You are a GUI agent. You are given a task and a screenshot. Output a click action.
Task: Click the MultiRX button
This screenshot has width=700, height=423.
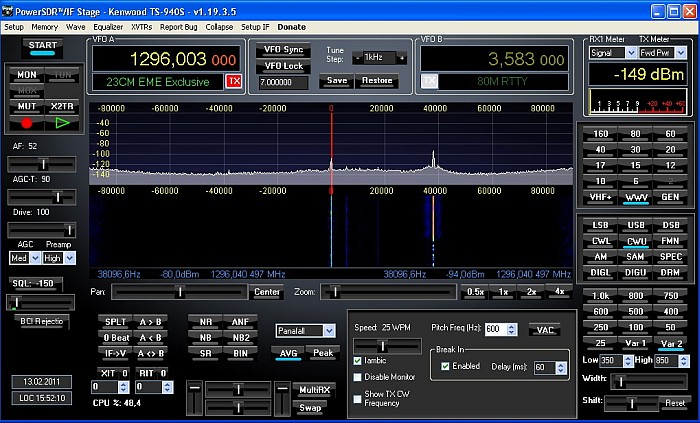tap(314, 390)
